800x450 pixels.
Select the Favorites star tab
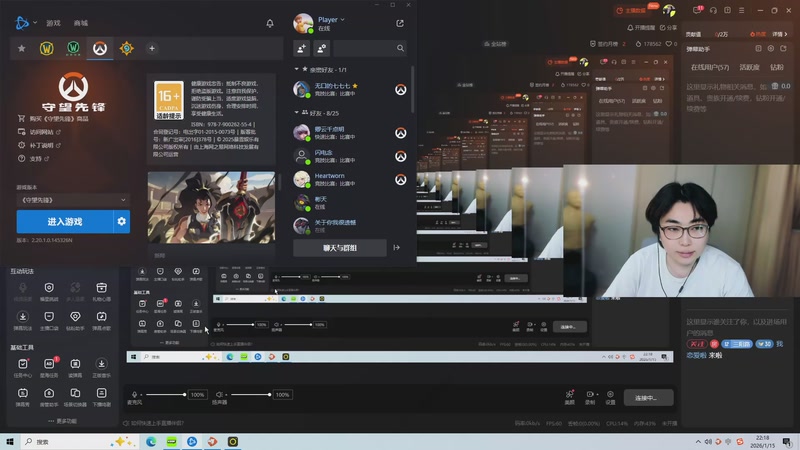(x=21, y=48)
